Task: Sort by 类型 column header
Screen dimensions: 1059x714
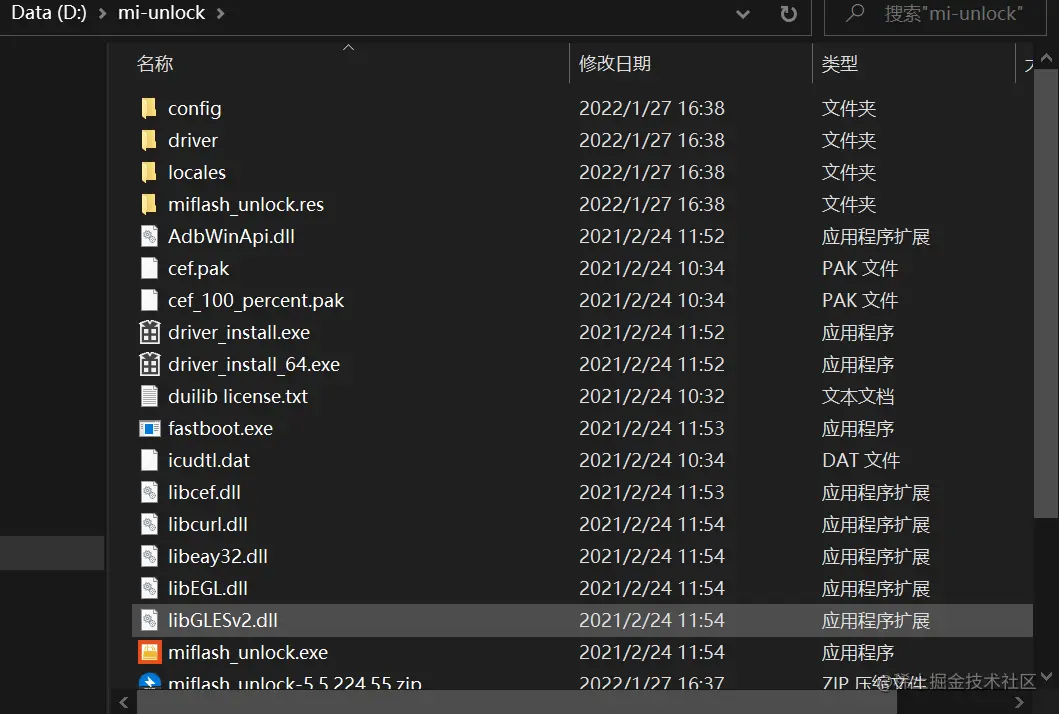Action: [x=840, y=63]
